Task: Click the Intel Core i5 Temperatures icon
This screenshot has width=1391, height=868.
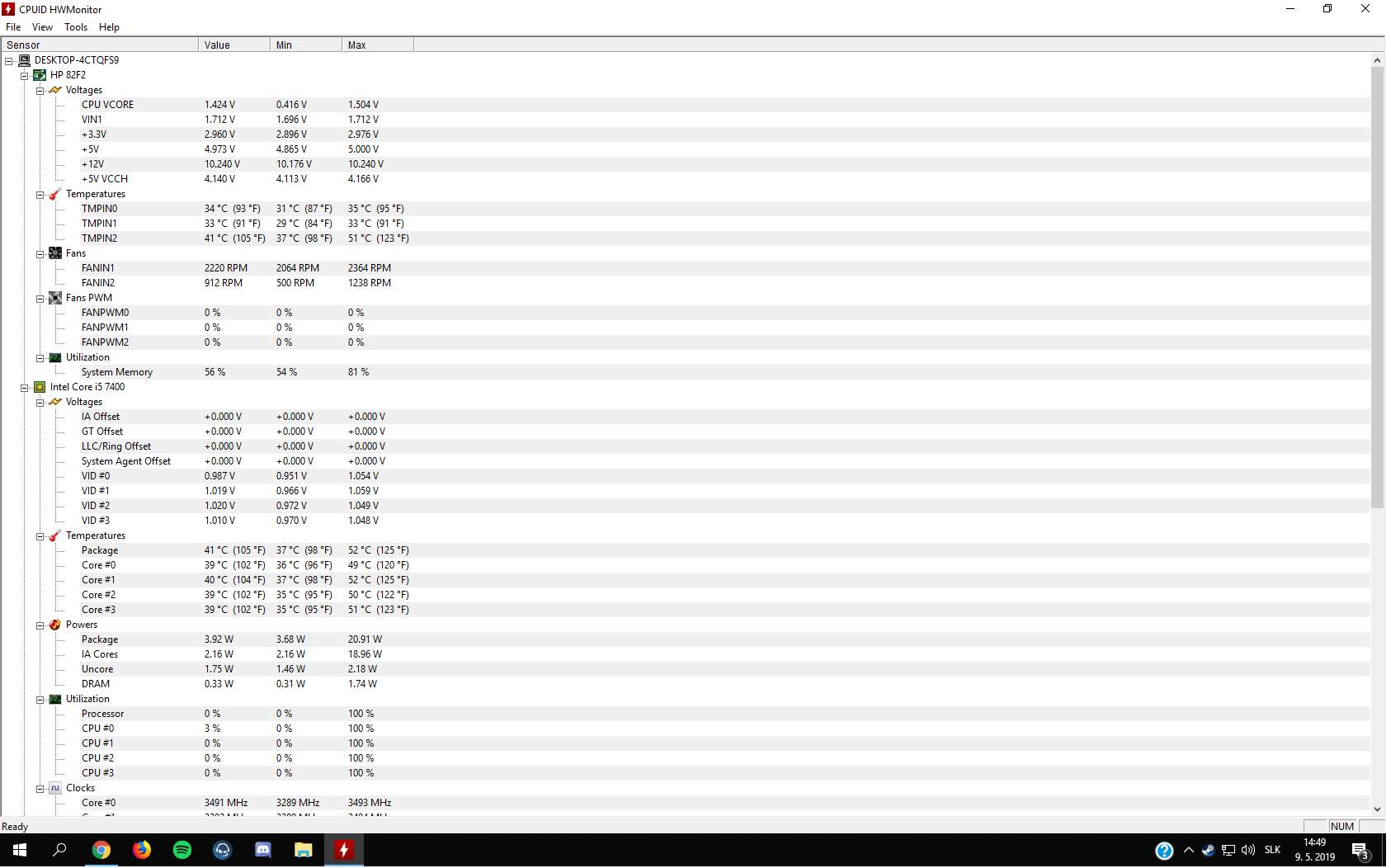Action: coord(55,535)
